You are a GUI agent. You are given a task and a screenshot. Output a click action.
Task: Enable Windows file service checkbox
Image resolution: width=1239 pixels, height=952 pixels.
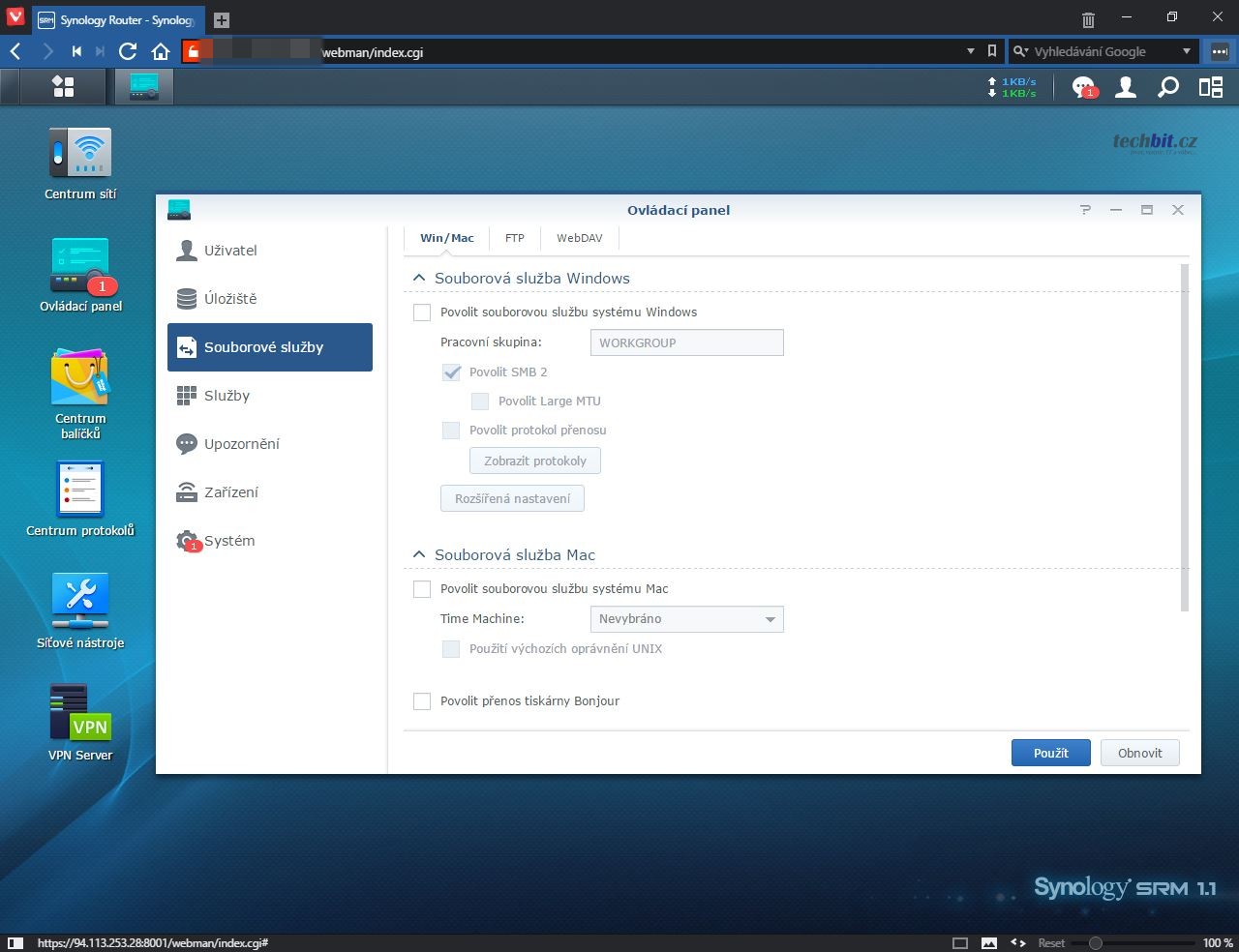coord(422,312)
